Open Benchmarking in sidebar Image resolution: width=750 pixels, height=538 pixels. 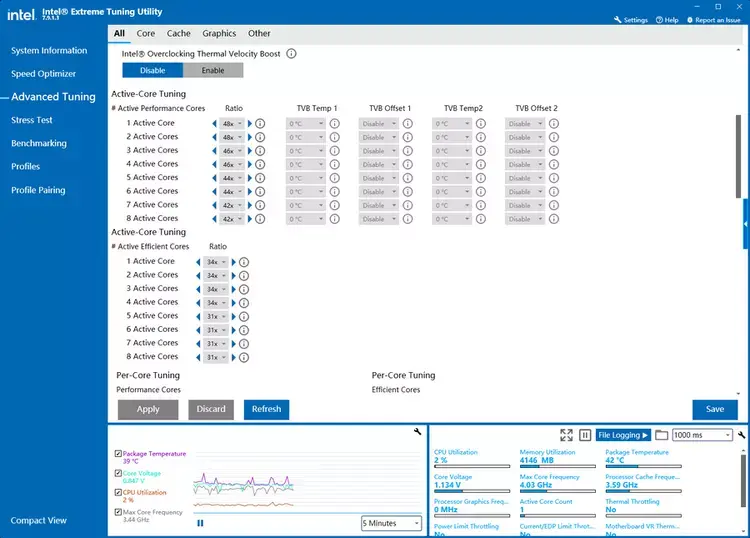click(39, 143)
